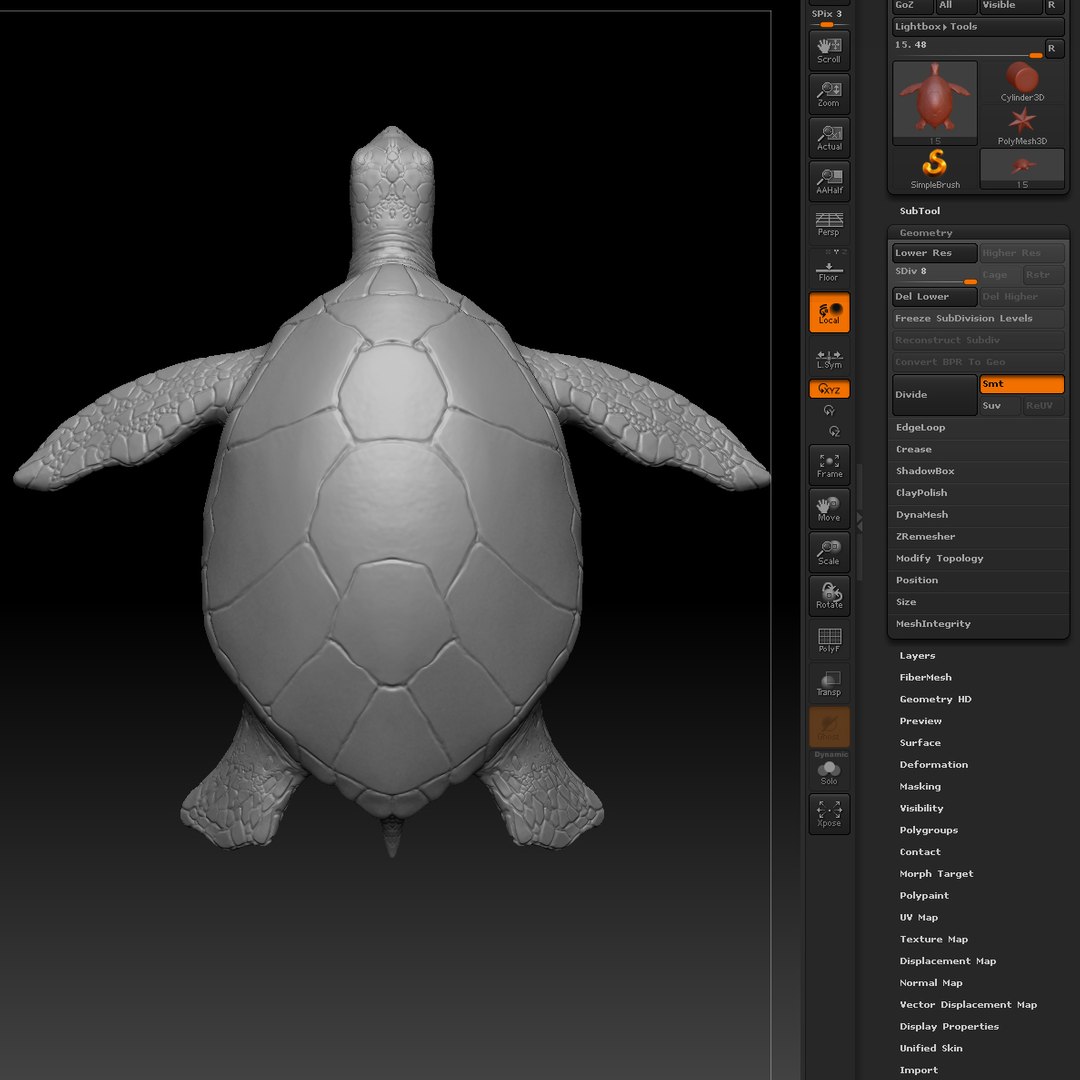The height and width of the screenshot is (1080, 1080).
Task: Set view to AAHalf size
Action: (829, 181)
